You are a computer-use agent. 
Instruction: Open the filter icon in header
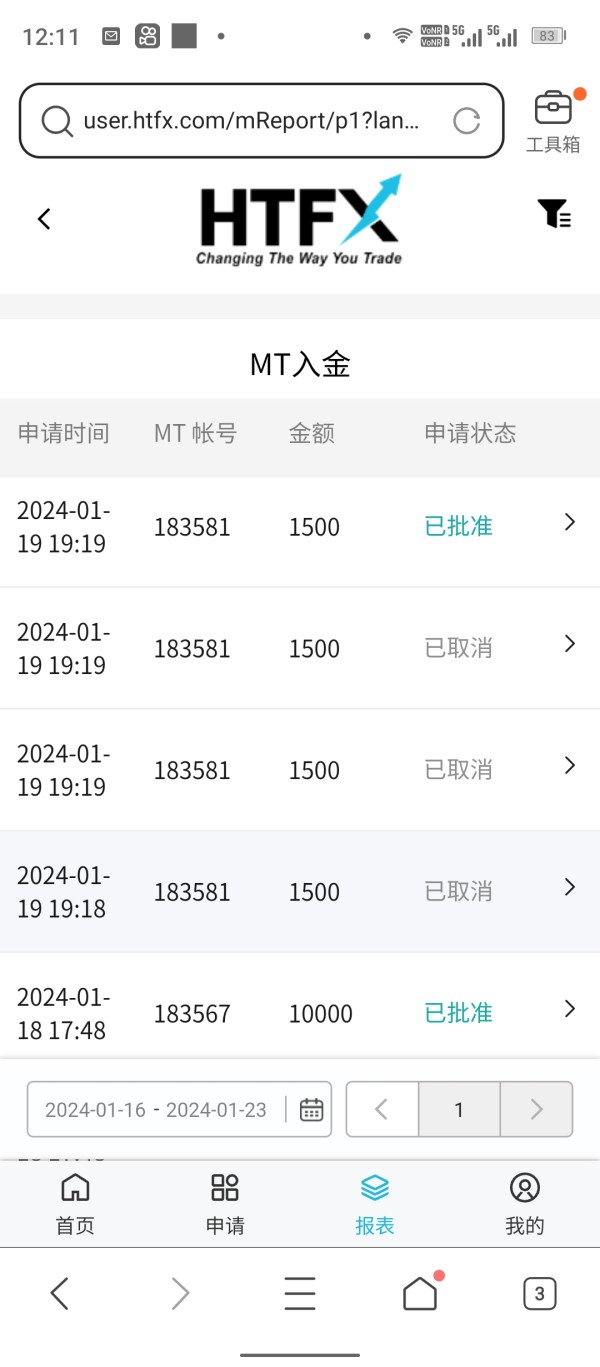(554, 213)
